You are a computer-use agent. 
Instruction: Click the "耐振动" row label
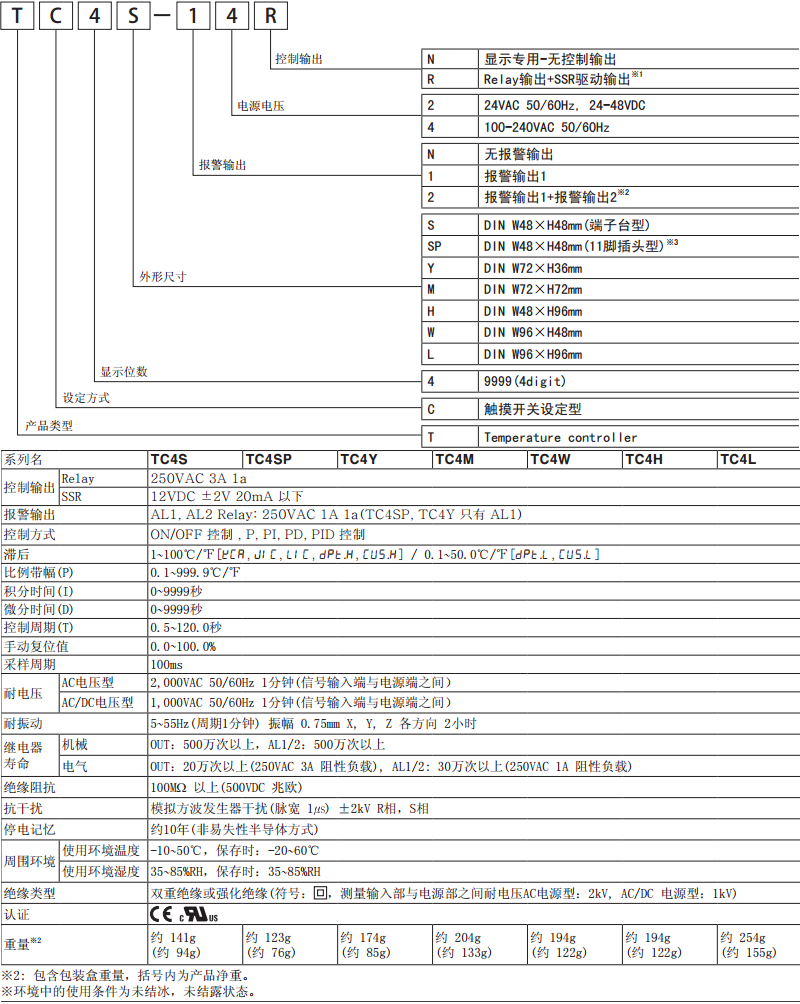click(23, 724)
